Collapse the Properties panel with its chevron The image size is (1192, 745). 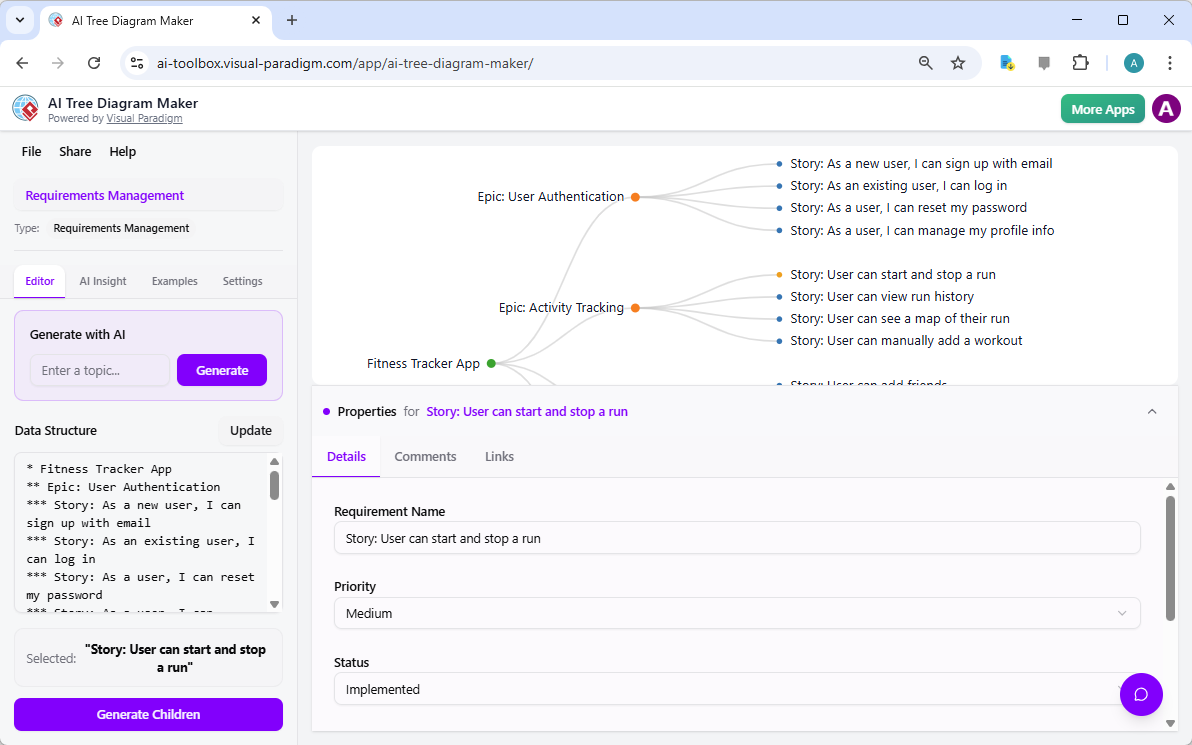[x=1152, y=411]
